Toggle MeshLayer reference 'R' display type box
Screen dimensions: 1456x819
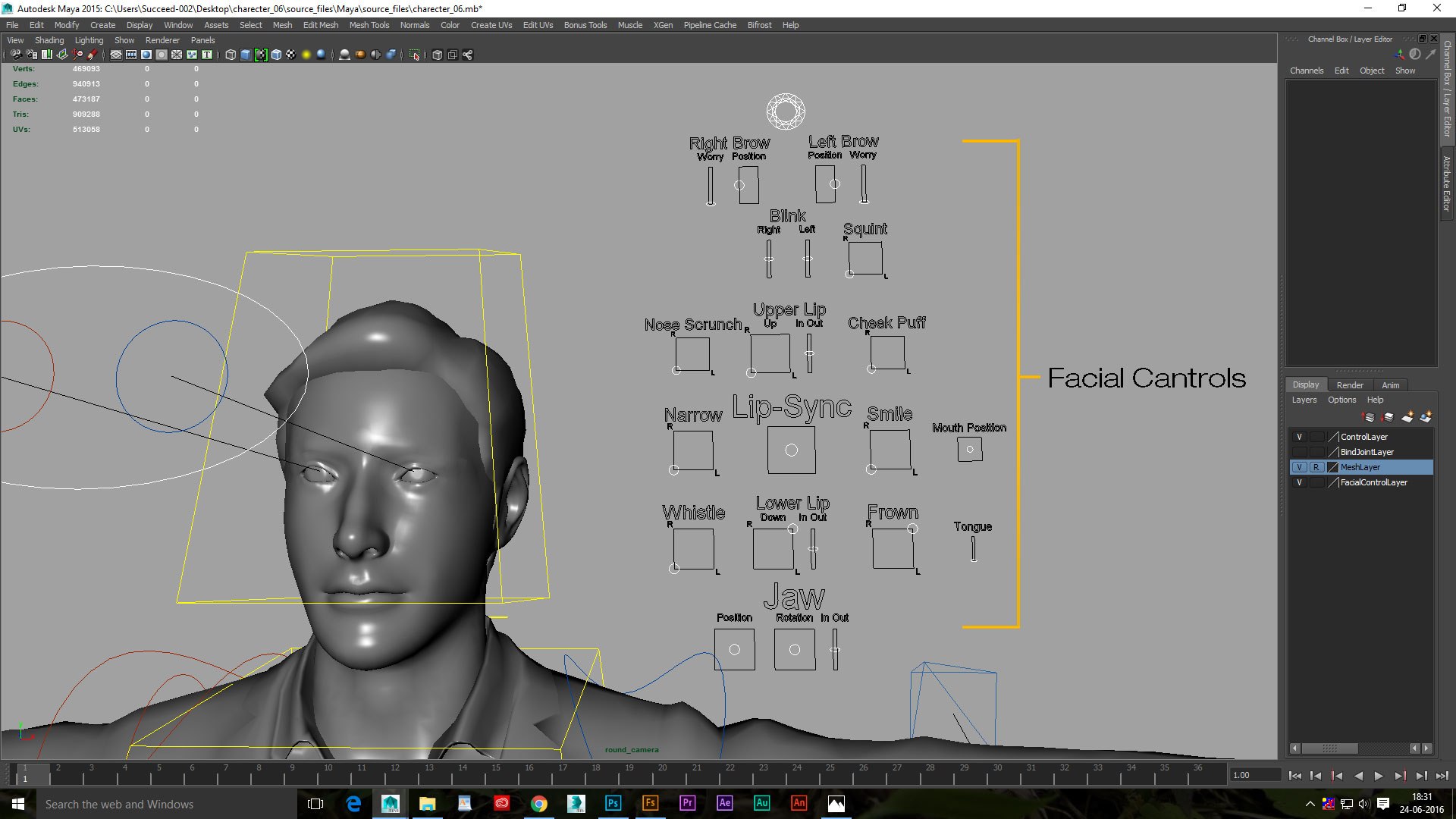click(x=1316, y=467)
